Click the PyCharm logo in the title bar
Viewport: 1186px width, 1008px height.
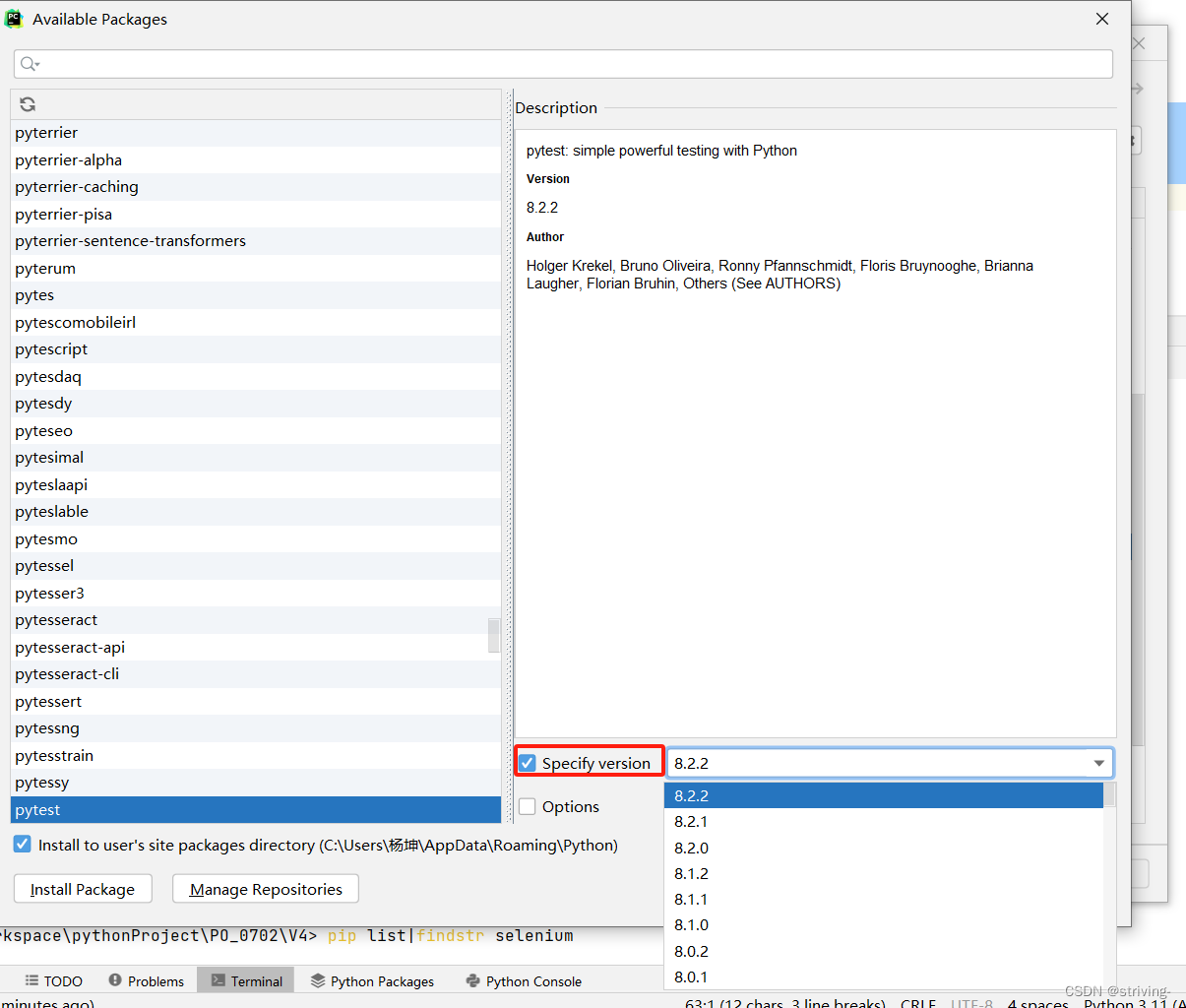pyautogui.click(x=14, y=18)
